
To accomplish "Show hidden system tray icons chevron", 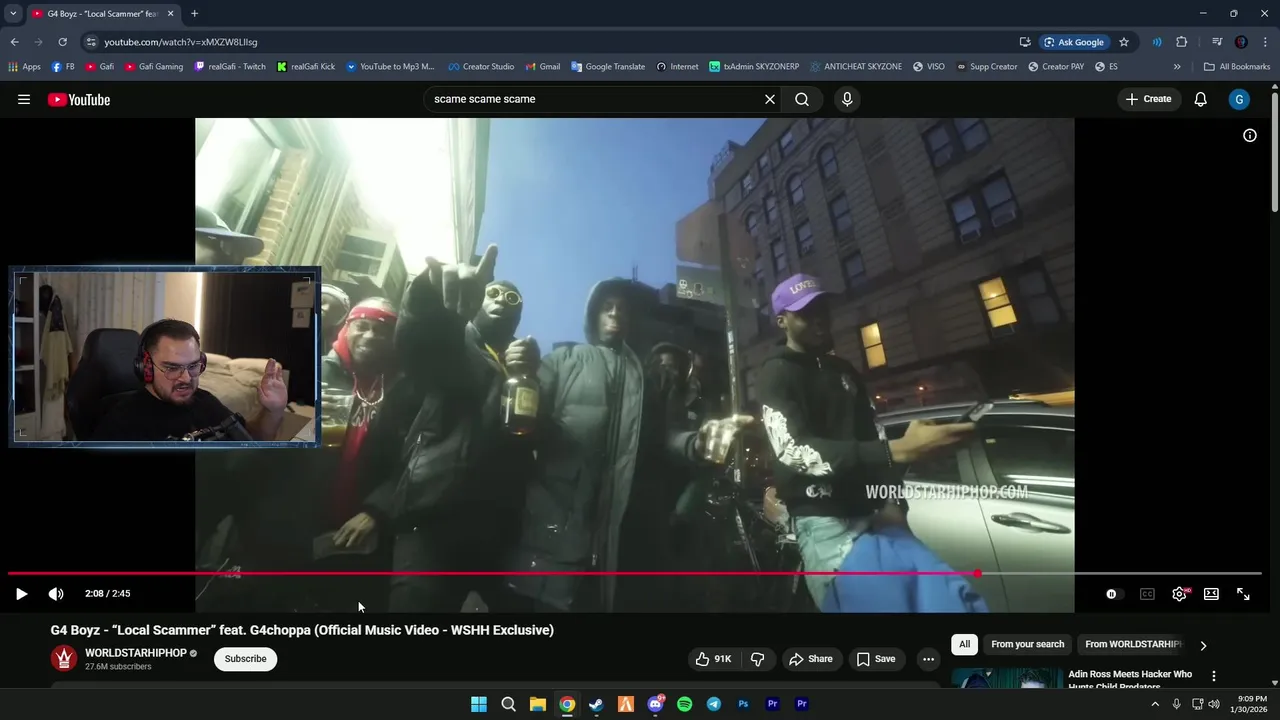I will click(1155, 704).
